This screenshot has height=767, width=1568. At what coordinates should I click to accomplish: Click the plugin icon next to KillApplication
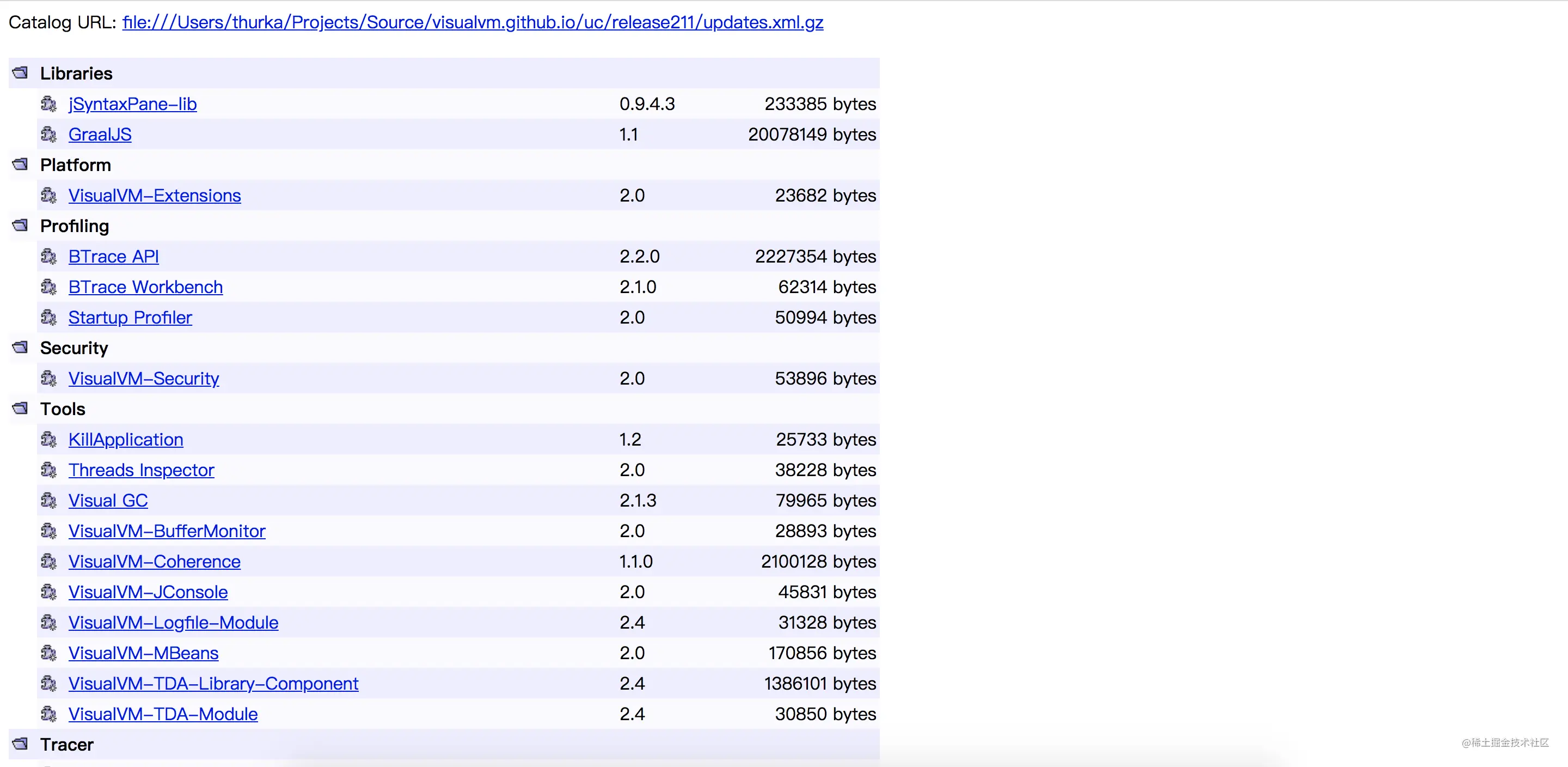(x=48, y=439)
